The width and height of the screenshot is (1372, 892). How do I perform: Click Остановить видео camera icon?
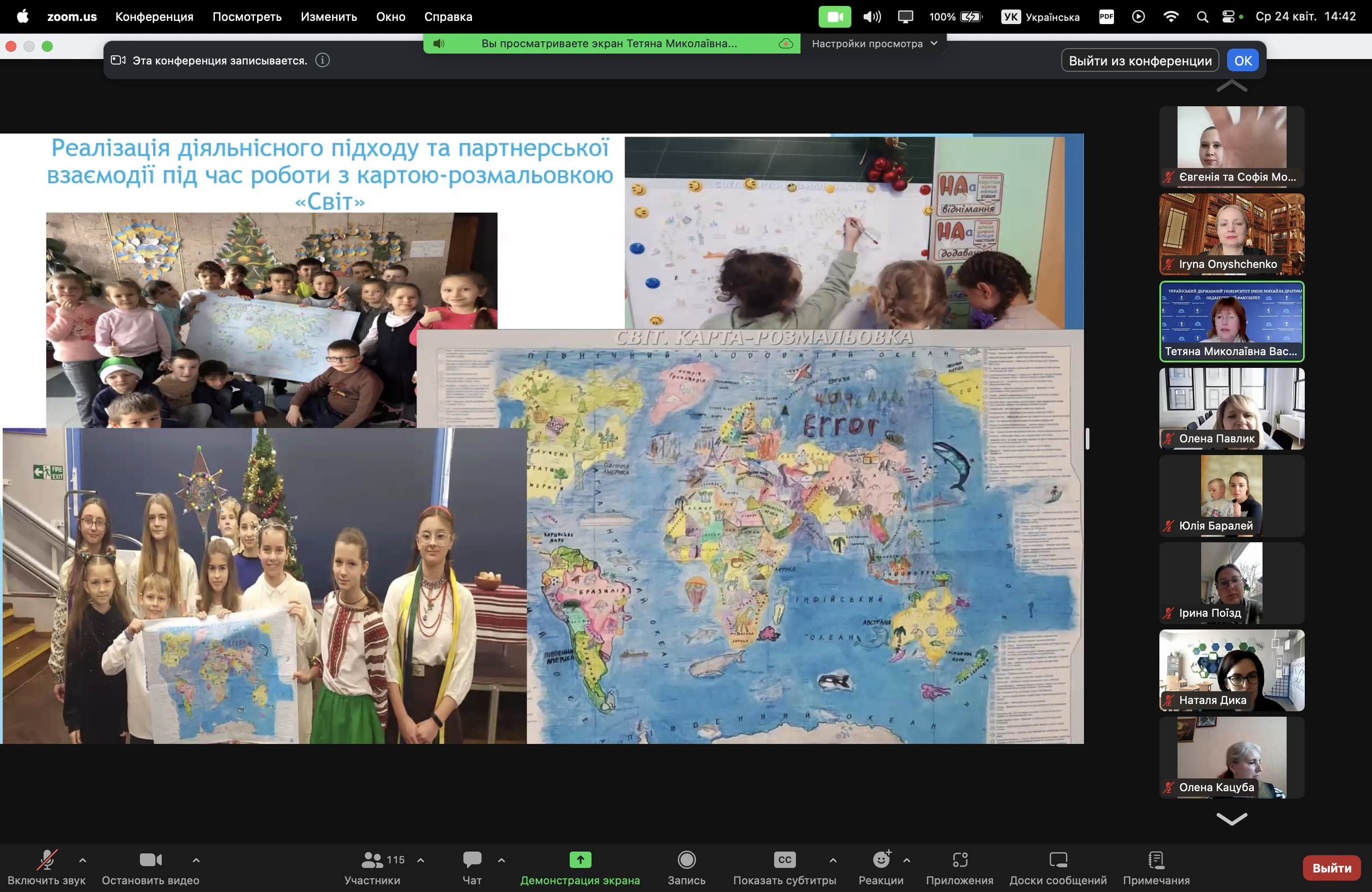point(150,860)
